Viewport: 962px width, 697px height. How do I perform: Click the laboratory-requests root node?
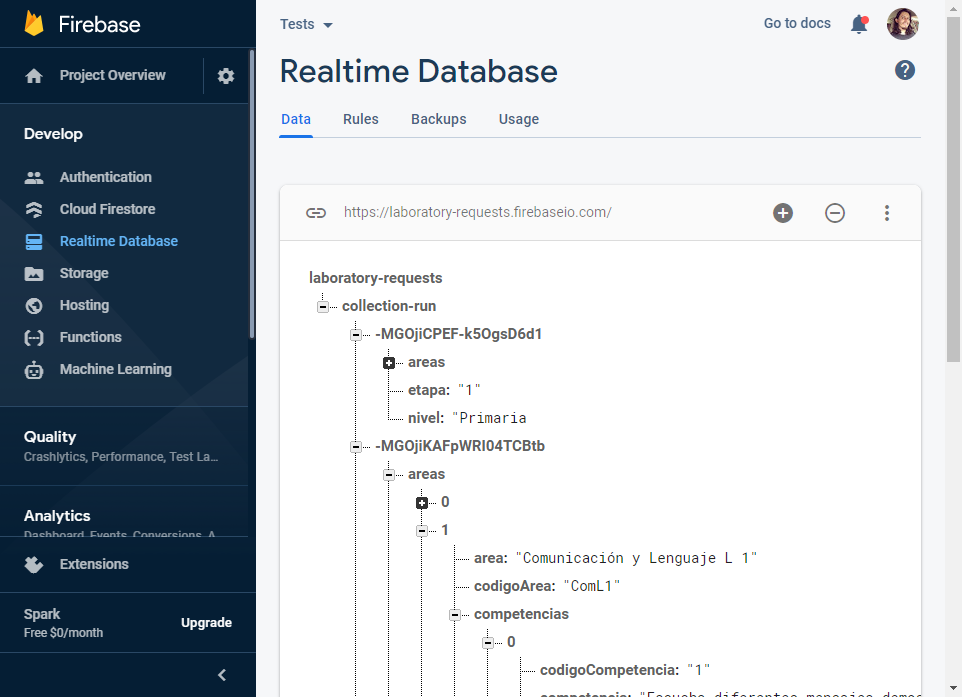(x=375, y=278)
